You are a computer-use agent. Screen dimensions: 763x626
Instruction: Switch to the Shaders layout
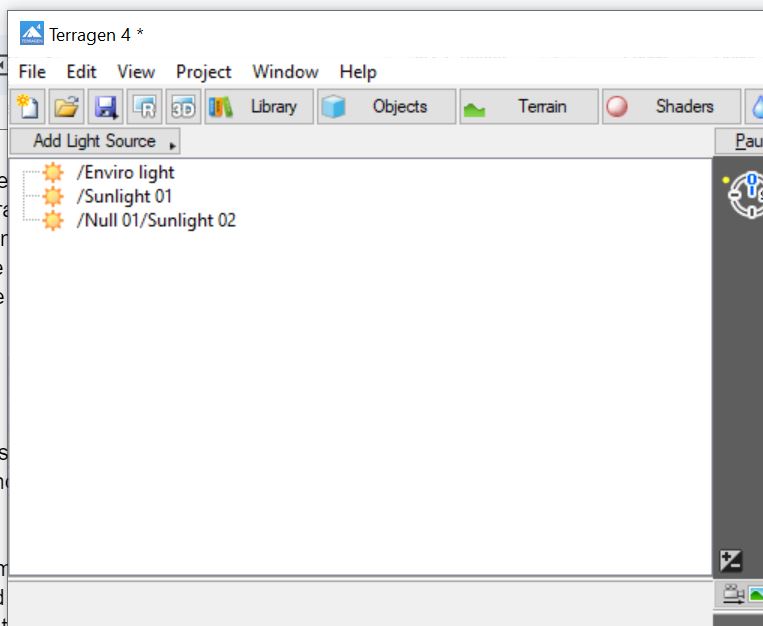[672, 107]
